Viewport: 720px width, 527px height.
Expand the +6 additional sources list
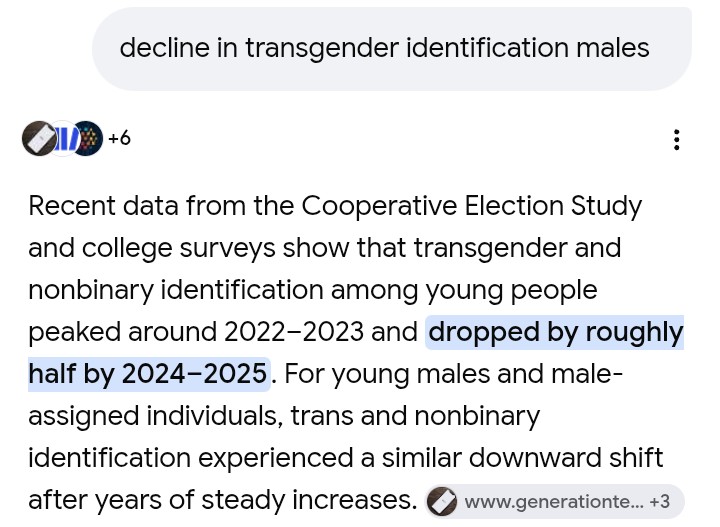[x=119, y=138]
